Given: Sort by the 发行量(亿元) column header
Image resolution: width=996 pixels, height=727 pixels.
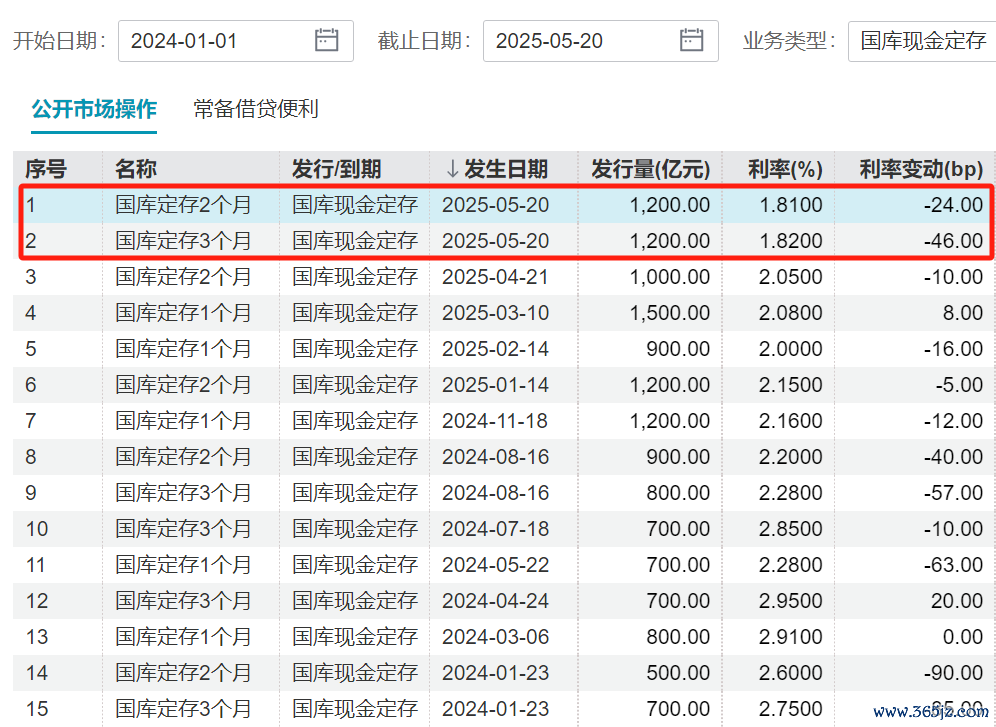Looking at the screenshot, I should (x=650, y=169).
